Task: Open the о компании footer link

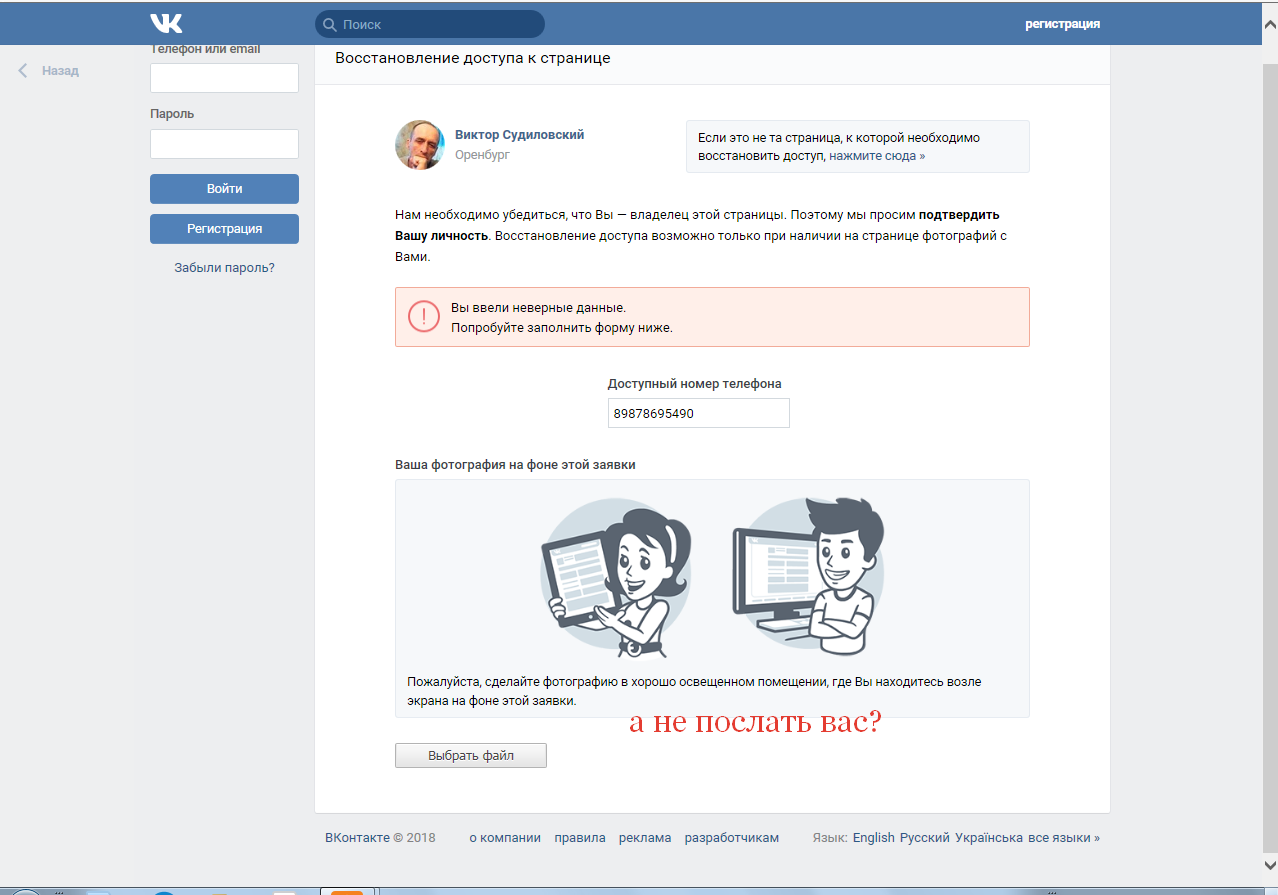Action: pyautogui.click(x=505, y=838)
